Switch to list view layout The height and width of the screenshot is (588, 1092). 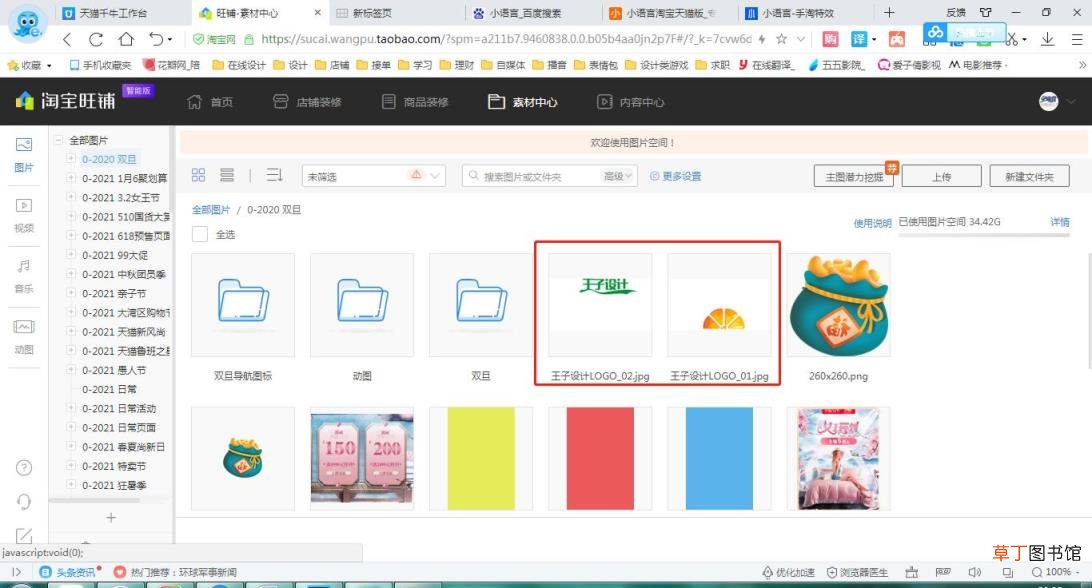point(227,176)
